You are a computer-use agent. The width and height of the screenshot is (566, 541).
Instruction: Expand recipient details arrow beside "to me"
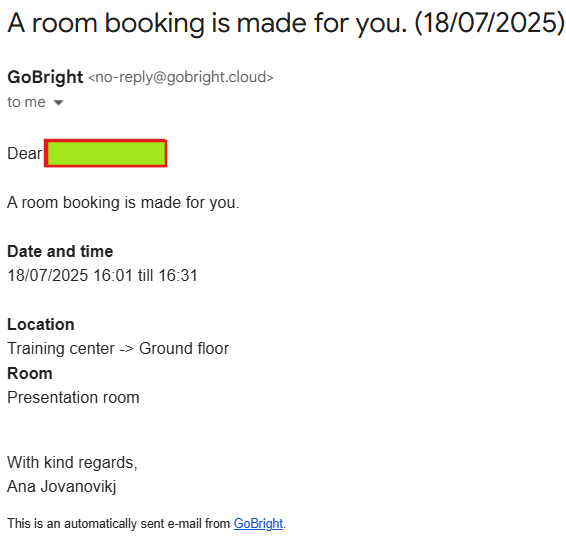[58, 103]
